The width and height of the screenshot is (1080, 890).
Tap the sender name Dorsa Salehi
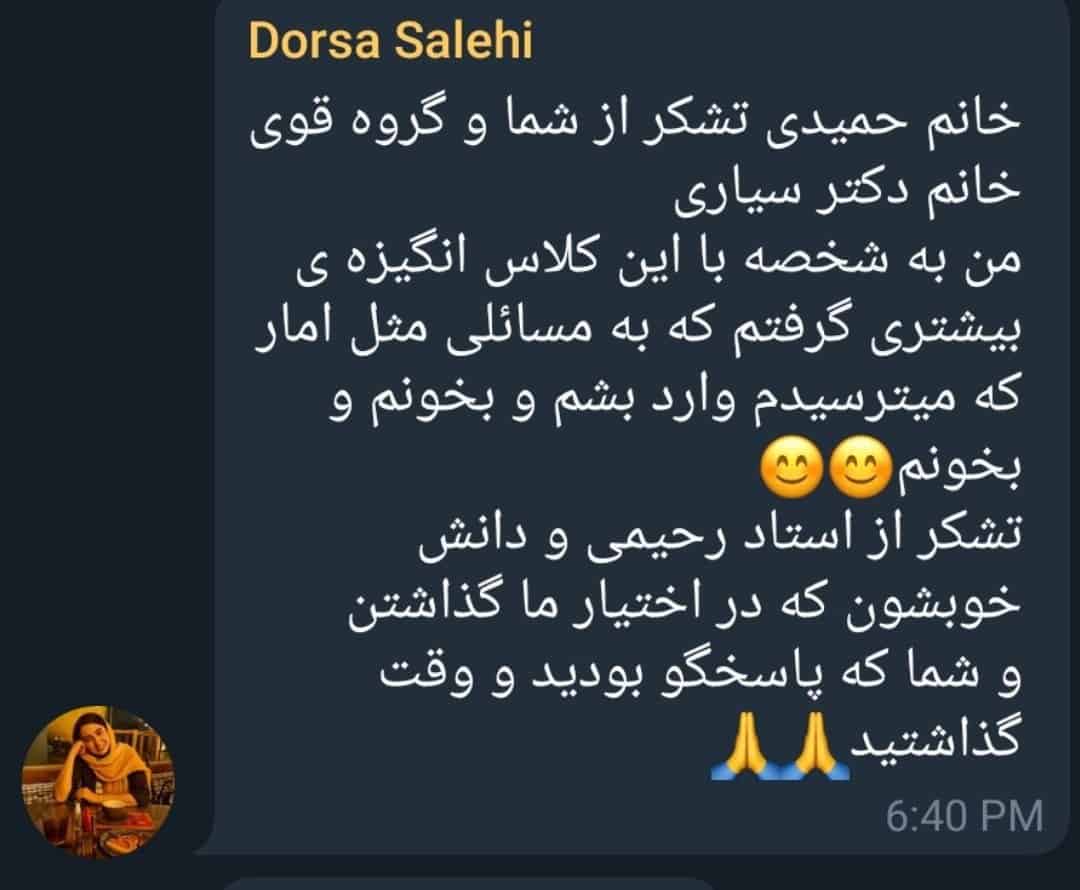(391, 41)
